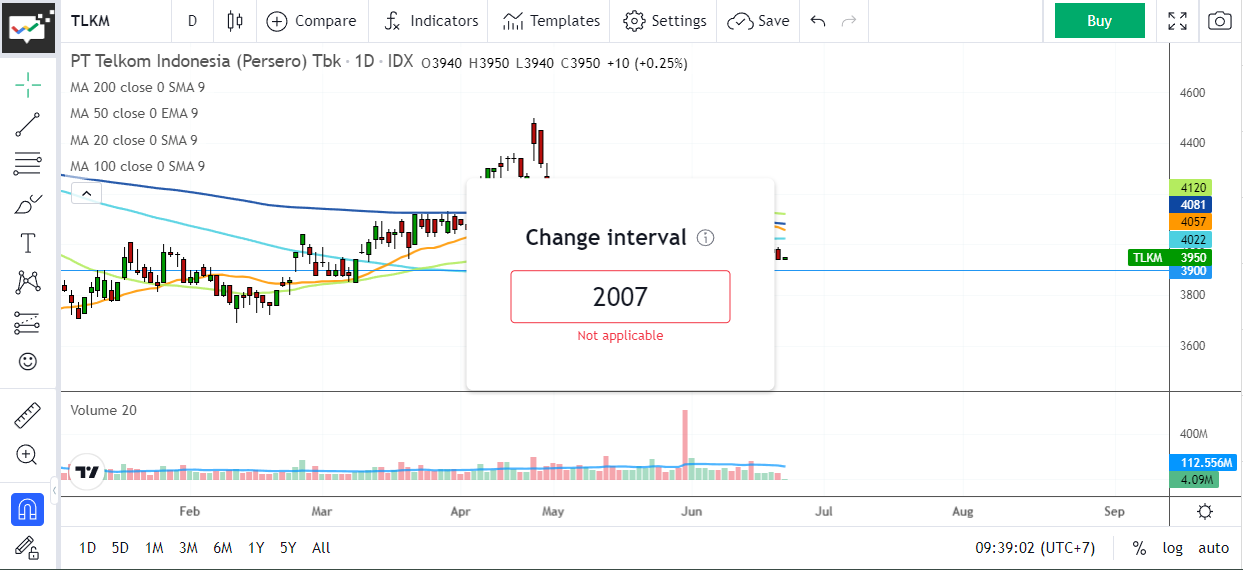Viewport: 1243px width, 570px height.
Task: Choose the text annotation tool
Action: [x=28, y=243]
